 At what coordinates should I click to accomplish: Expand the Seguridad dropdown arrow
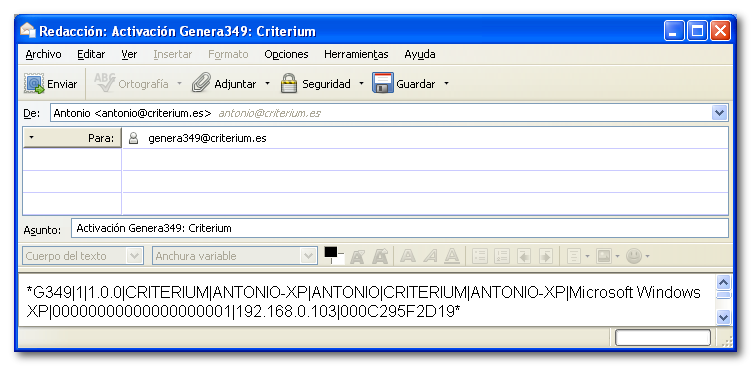point(361,83)
